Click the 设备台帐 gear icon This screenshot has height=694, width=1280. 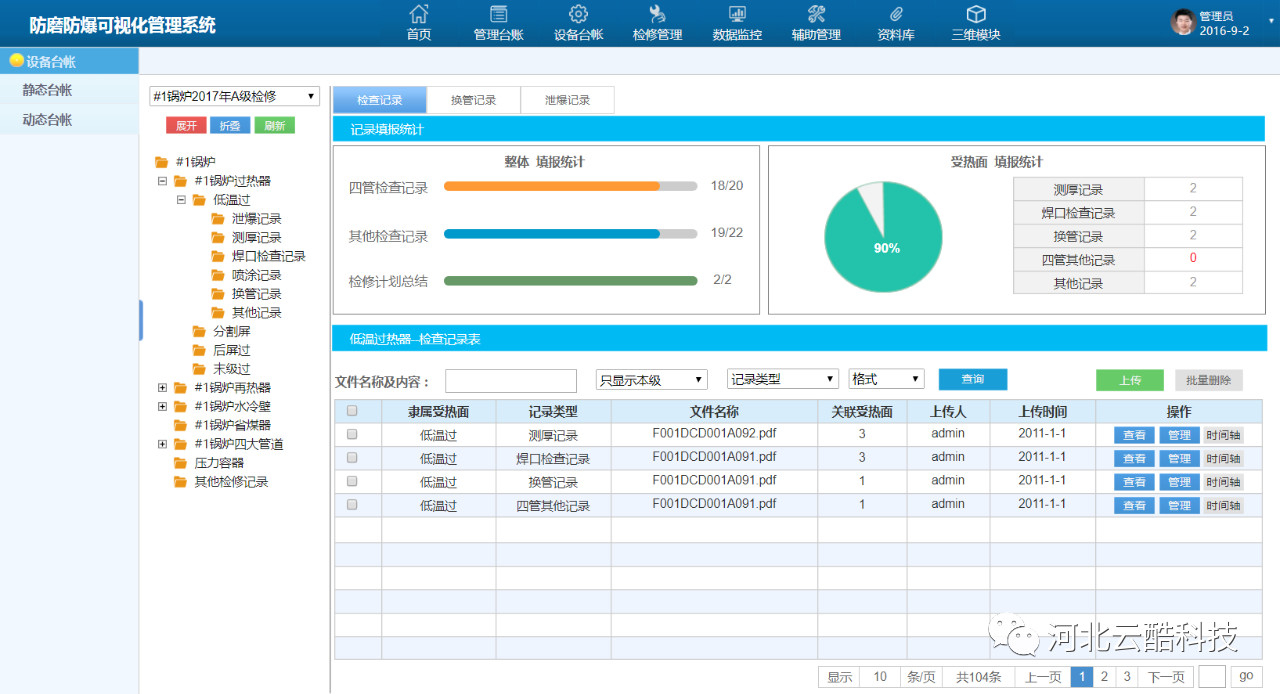click(x=578, y=14)
